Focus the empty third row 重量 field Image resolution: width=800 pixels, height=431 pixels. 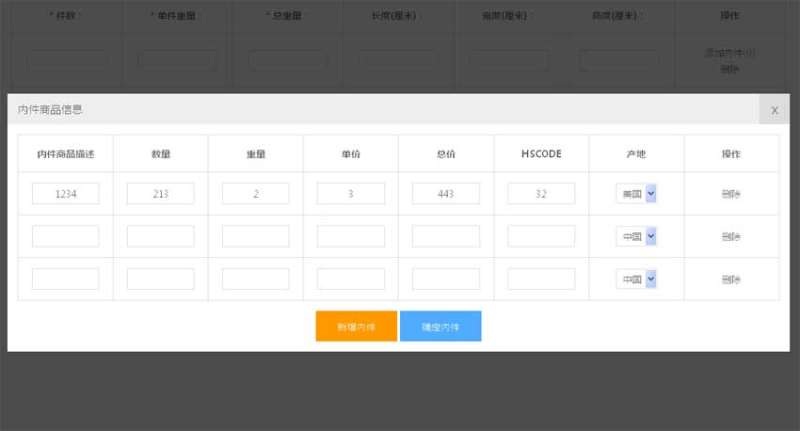pos(255,279)
